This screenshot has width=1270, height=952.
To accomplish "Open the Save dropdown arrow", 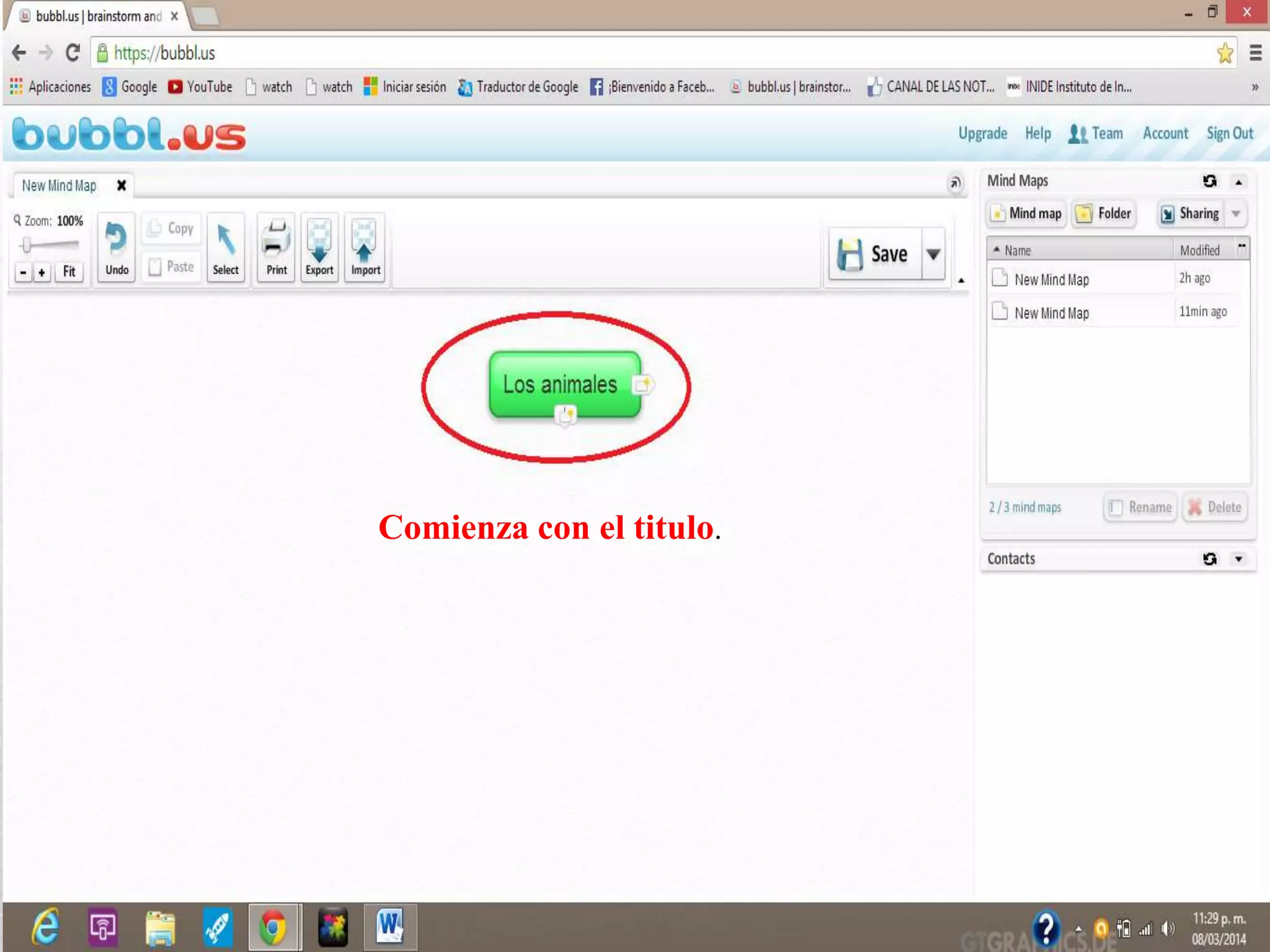I will pyautogui.click(x=933, y=254).
